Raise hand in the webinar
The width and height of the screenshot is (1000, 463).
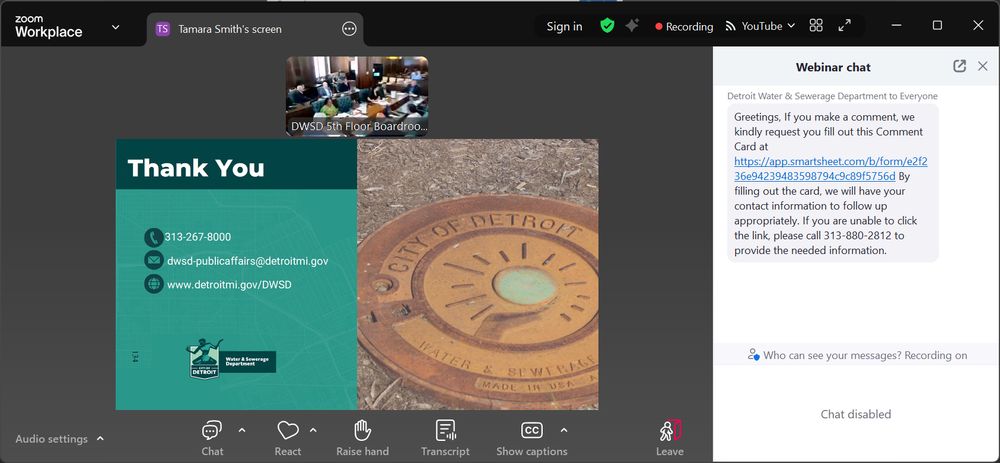pos(362,430)
